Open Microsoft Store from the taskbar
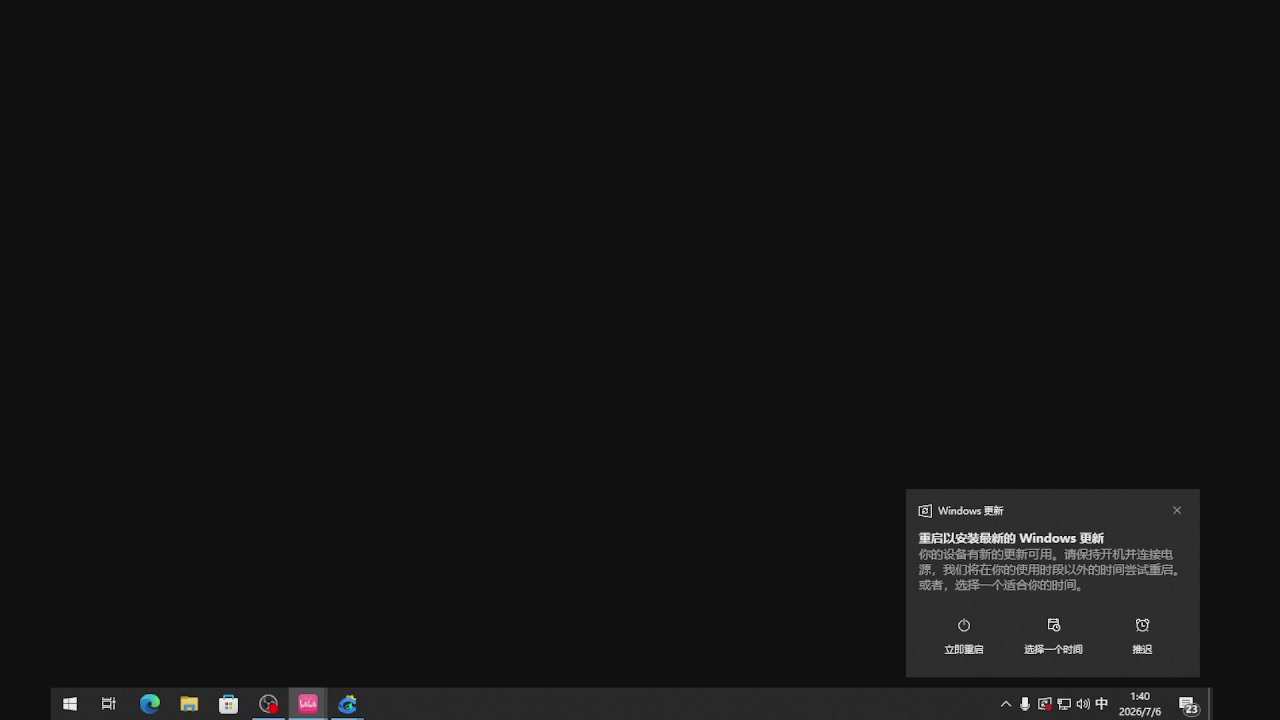The width and height of the screenshot is (1280, 720). point(228,704)
